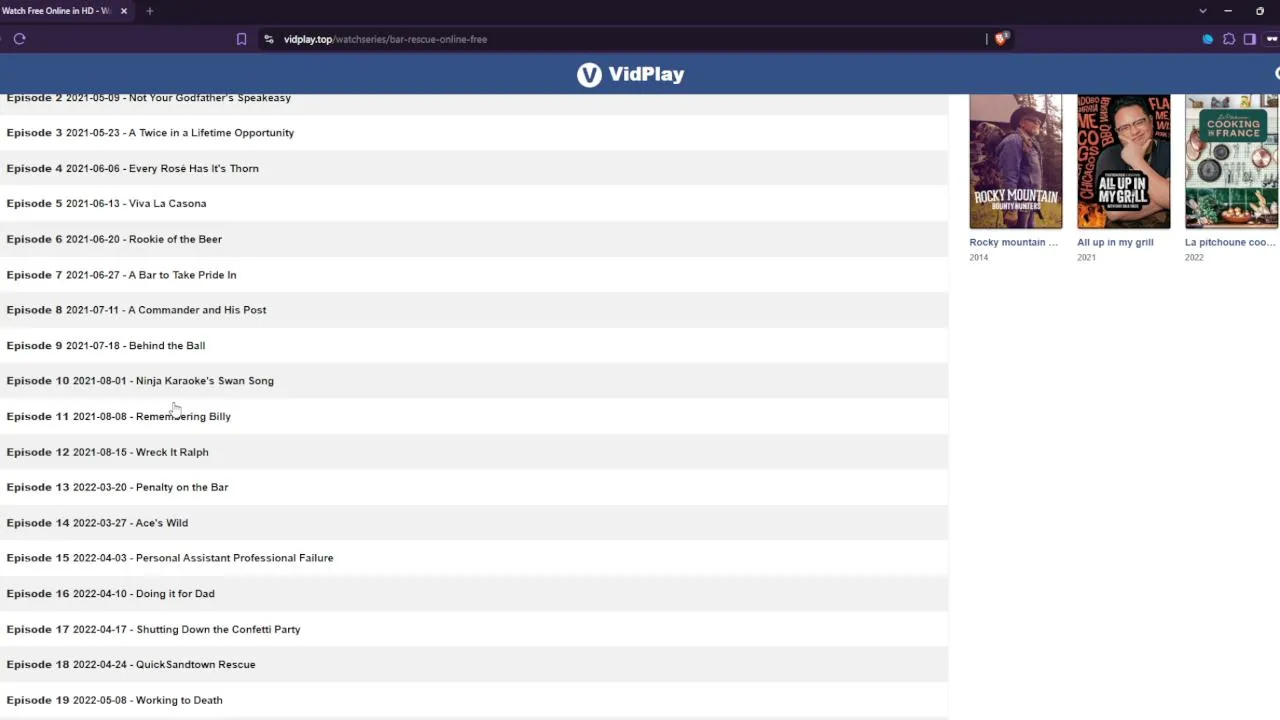Minimize the browser window

1228,11
